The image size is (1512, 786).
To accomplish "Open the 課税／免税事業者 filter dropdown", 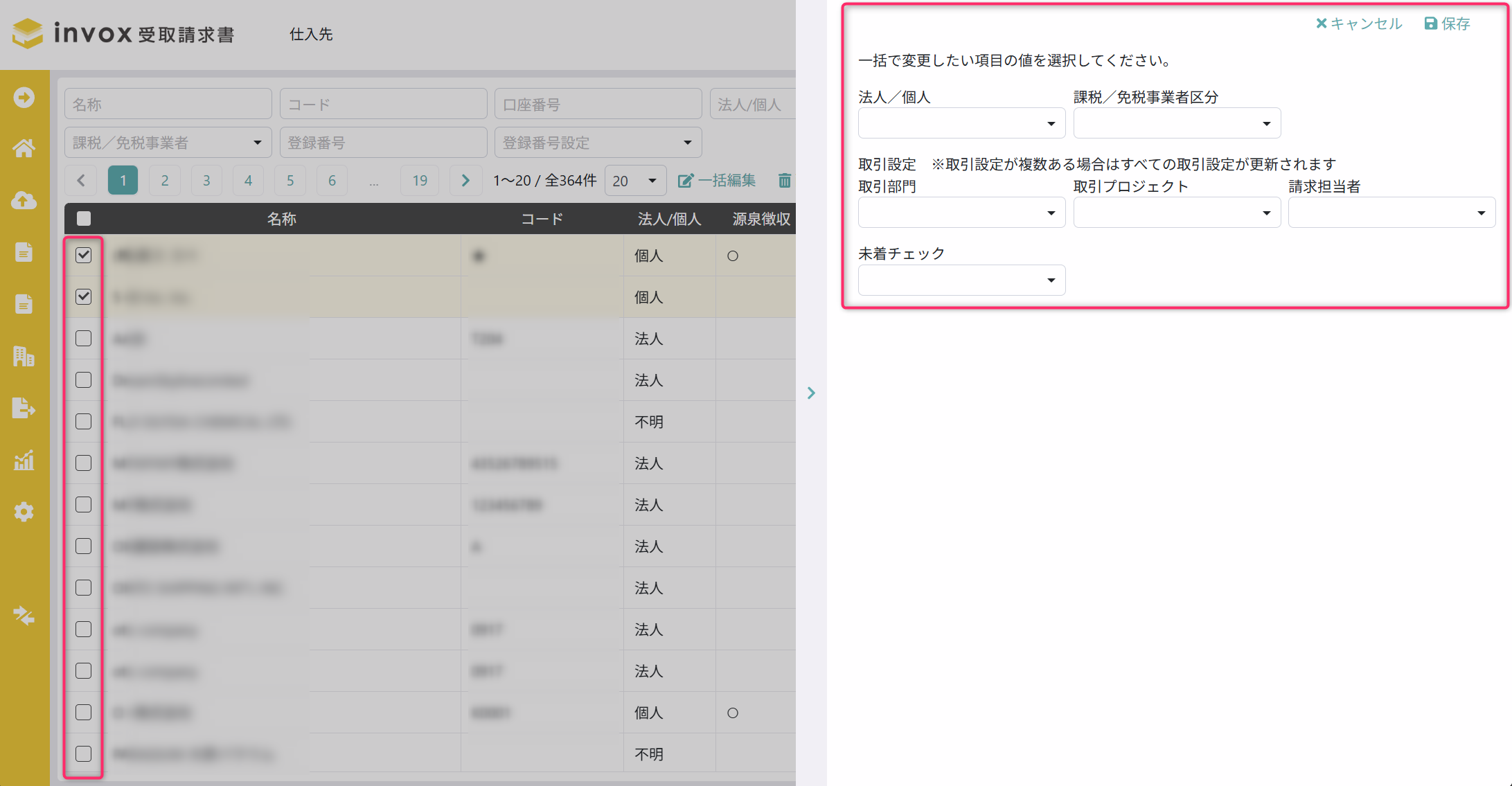I will tap(168, 143).
